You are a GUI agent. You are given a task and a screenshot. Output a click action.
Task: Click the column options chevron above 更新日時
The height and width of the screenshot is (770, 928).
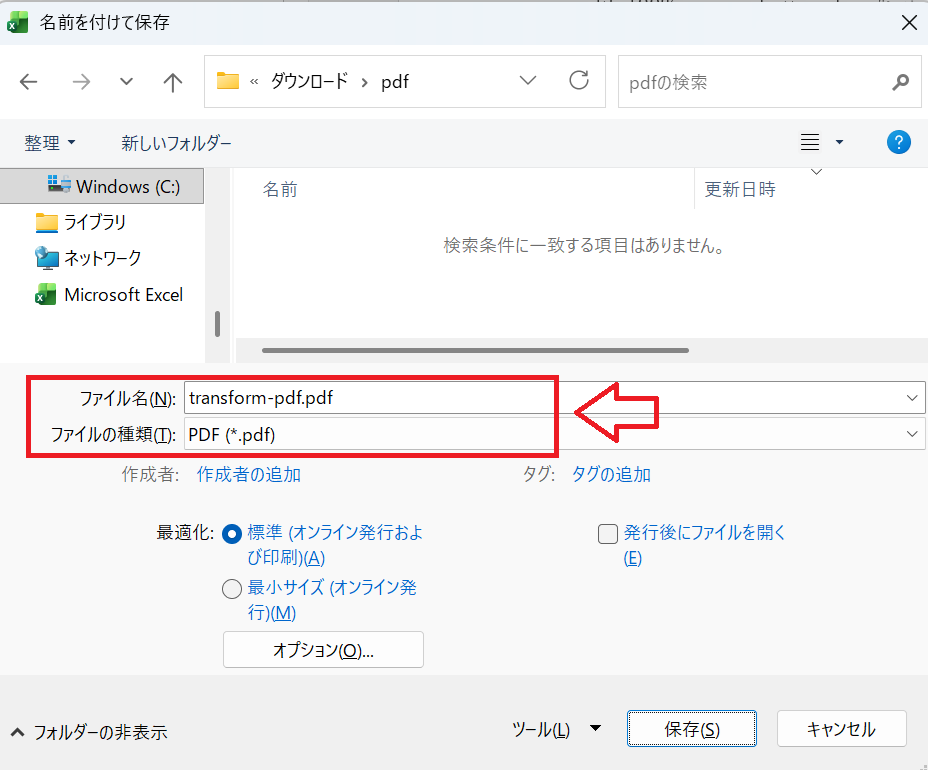816,172
